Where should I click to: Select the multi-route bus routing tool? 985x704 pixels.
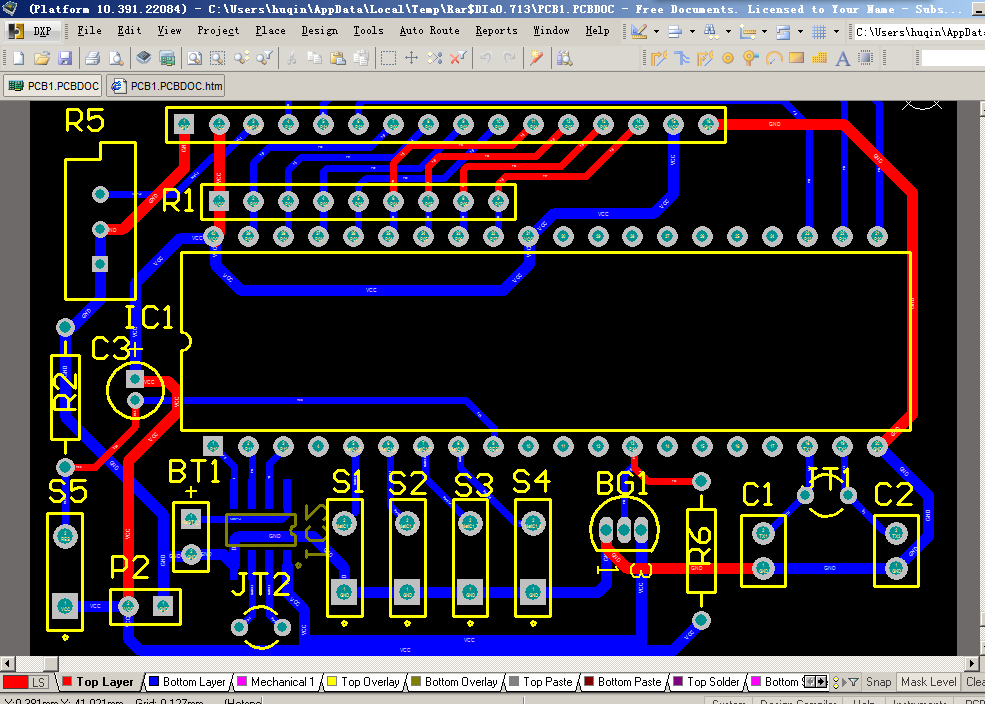[682, 58]
